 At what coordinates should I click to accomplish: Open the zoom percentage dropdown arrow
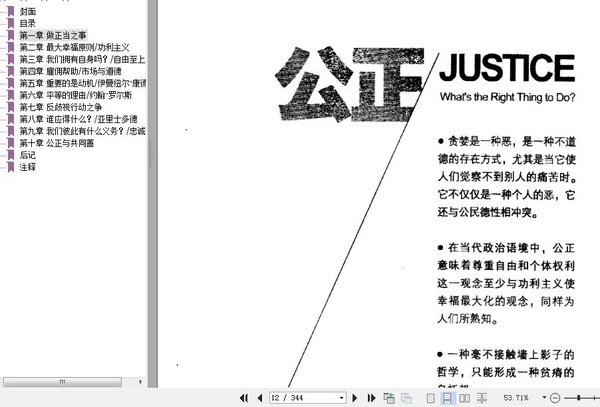coord(544,398)
